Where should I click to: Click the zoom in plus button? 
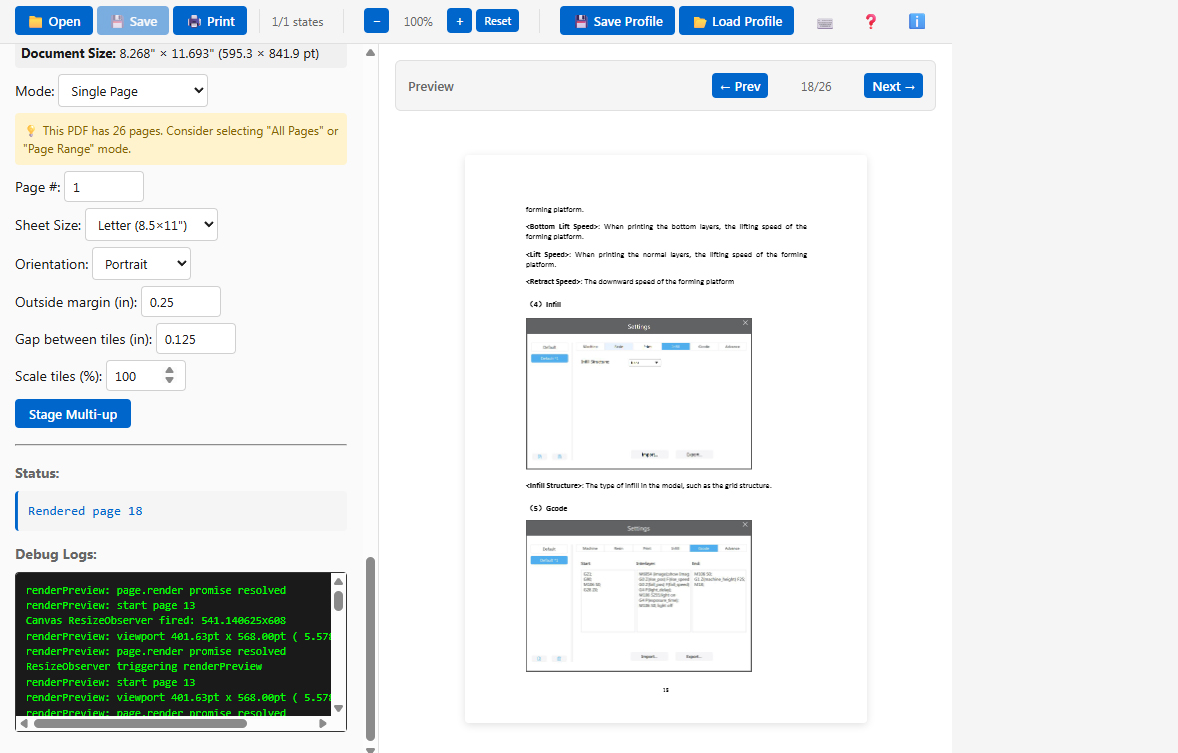point(459,21)
